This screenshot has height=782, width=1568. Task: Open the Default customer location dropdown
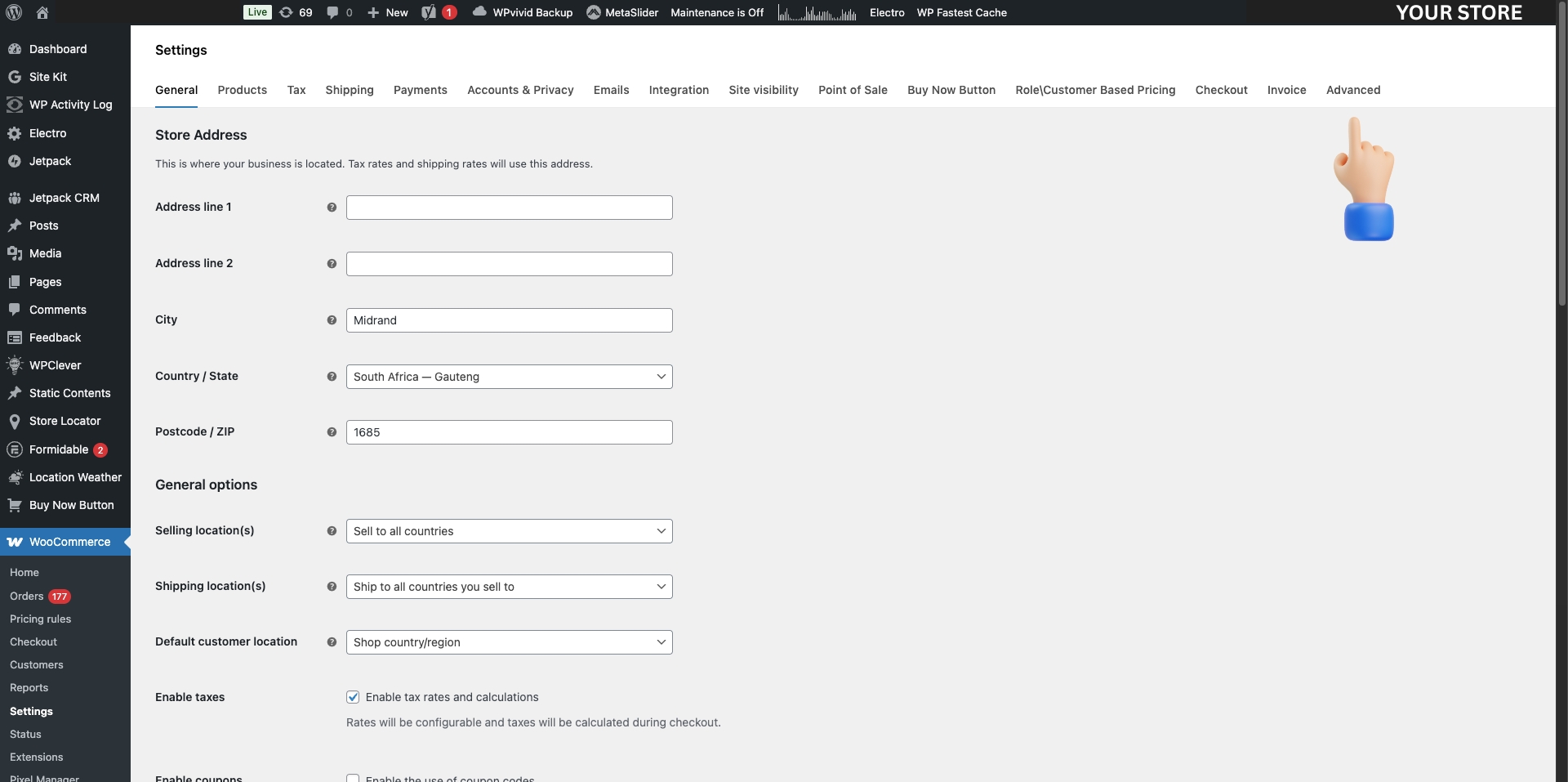pyautogui.click(x=509, y=641)
